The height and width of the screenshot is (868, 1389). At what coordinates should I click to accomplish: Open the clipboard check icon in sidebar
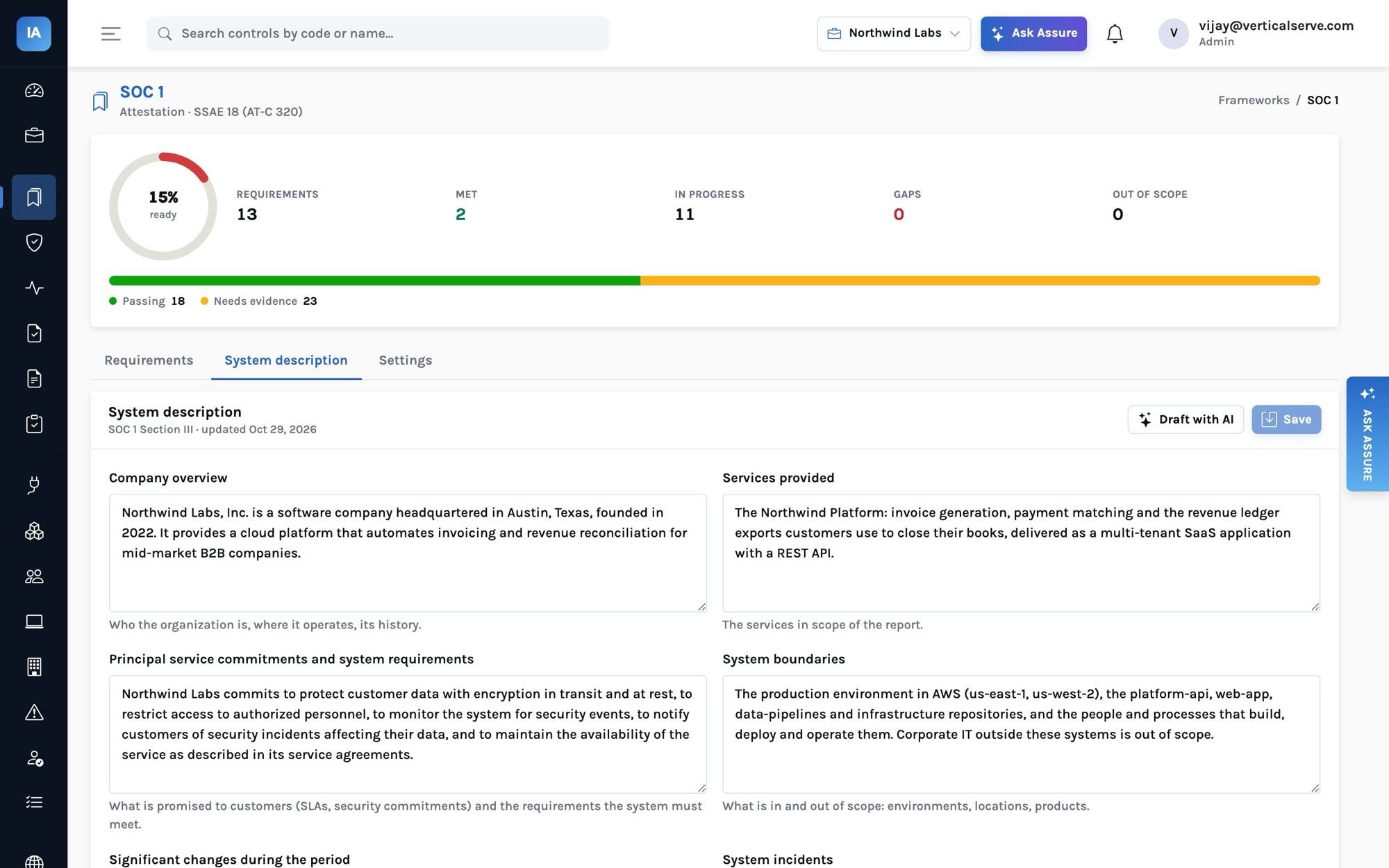pos(34,424)
